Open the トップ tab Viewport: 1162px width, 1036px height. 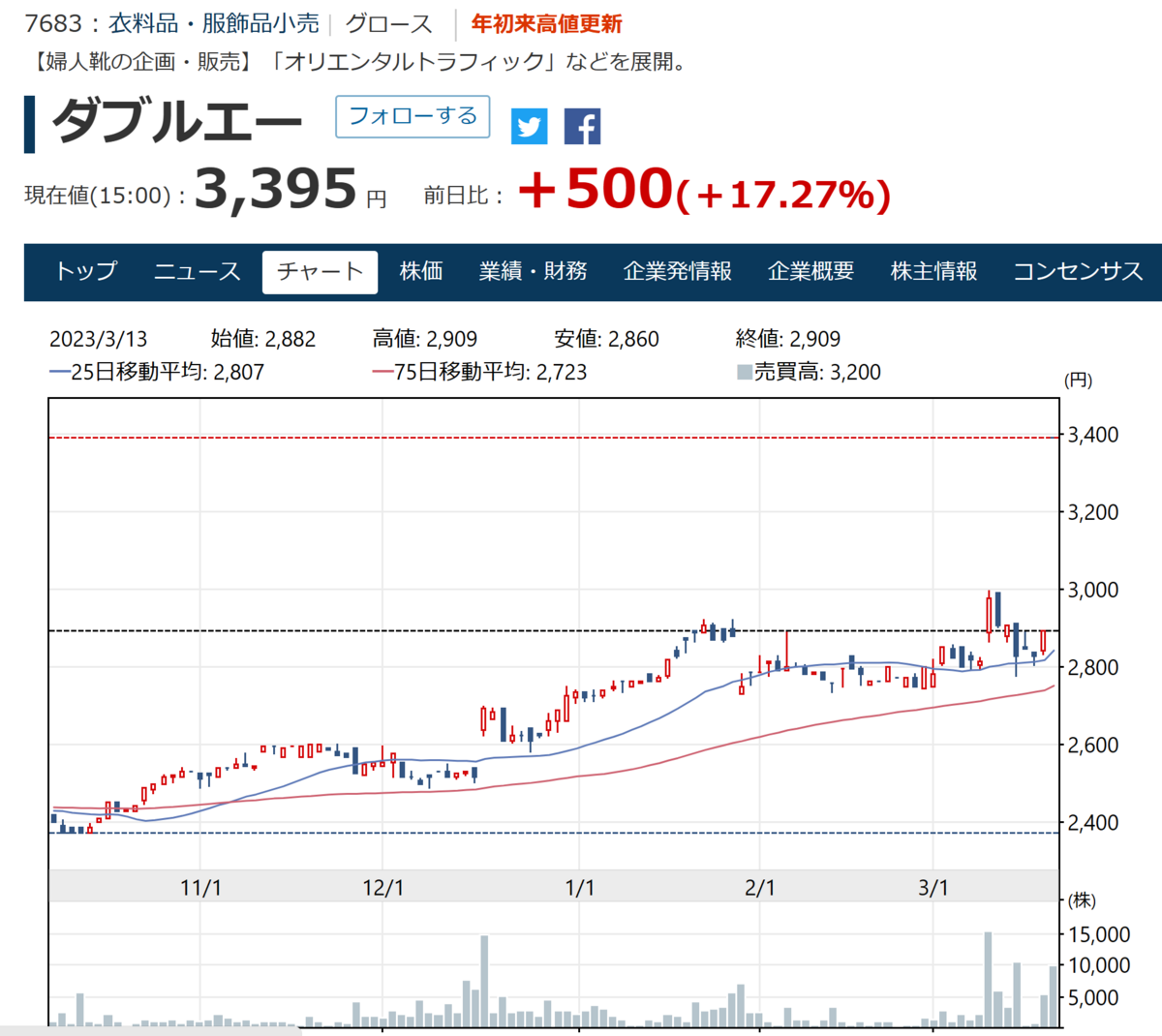85,271
